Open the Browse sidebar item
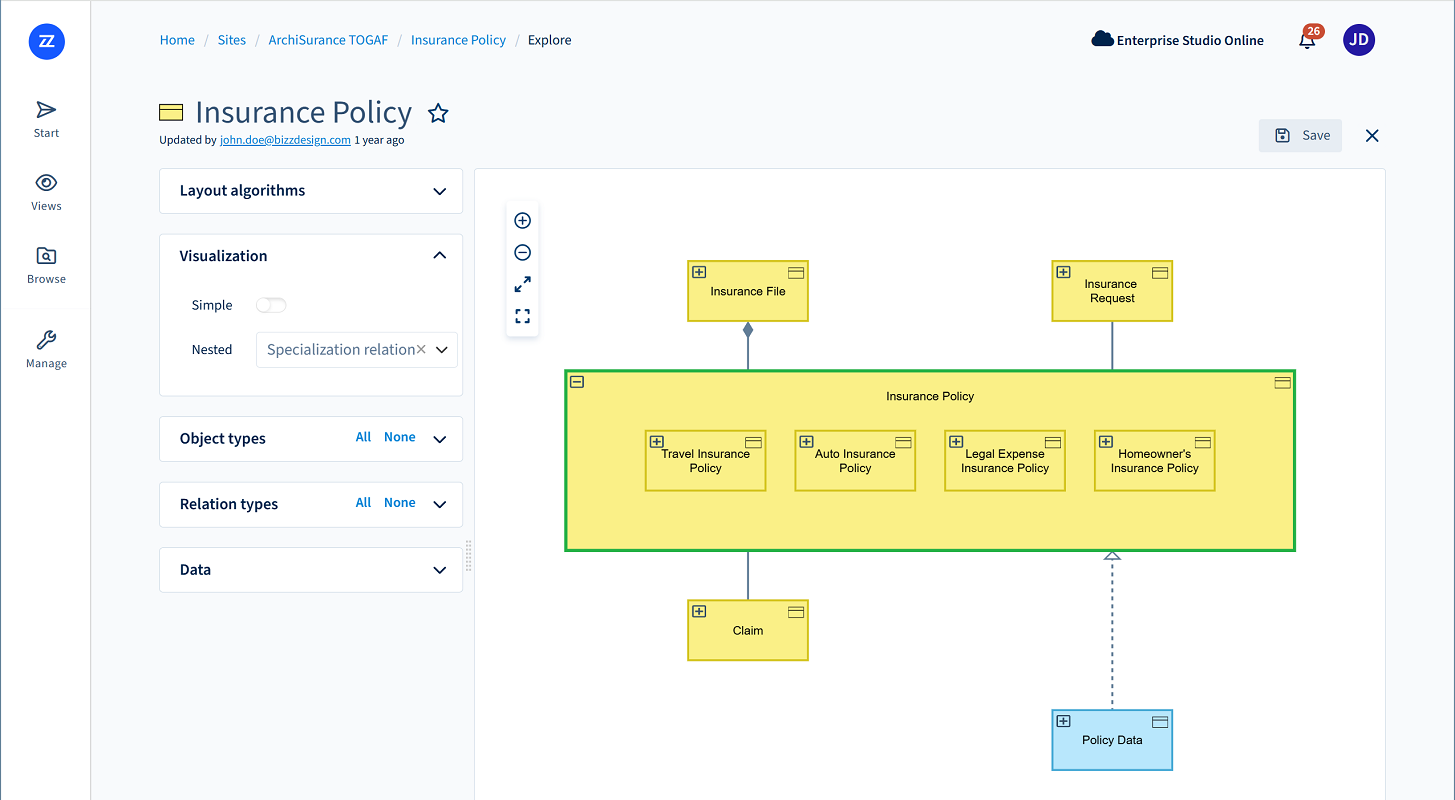1455x800 pixels. click(x=46, y=265)
